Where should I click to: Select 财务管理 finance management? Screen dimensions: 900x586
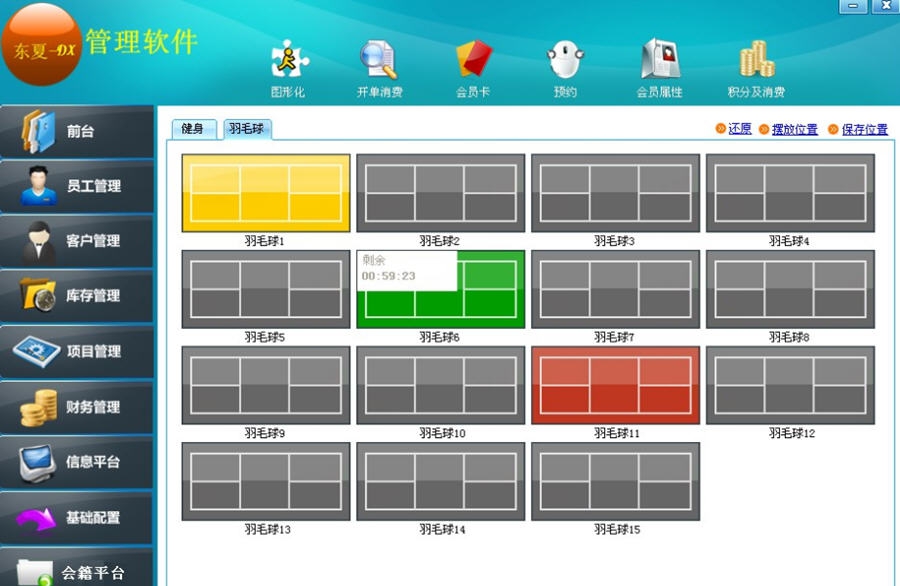coord(77,407)
